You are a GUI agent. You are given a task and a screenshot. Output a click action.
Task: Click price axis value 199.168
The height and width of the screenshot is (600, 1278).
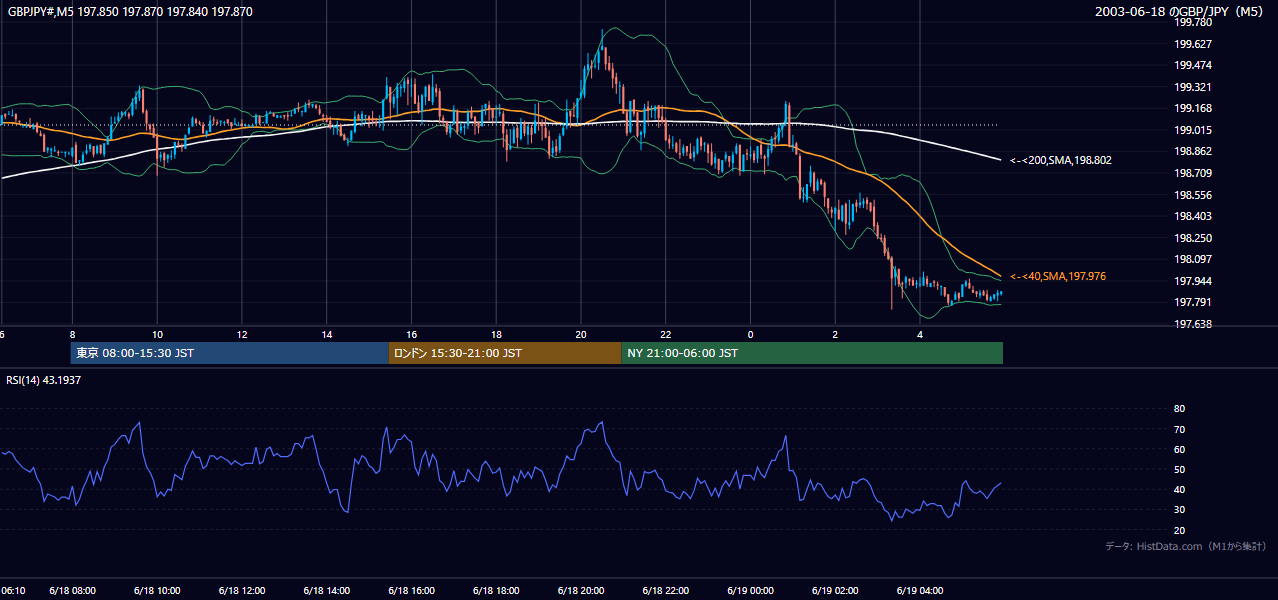tap(1193, 108)
